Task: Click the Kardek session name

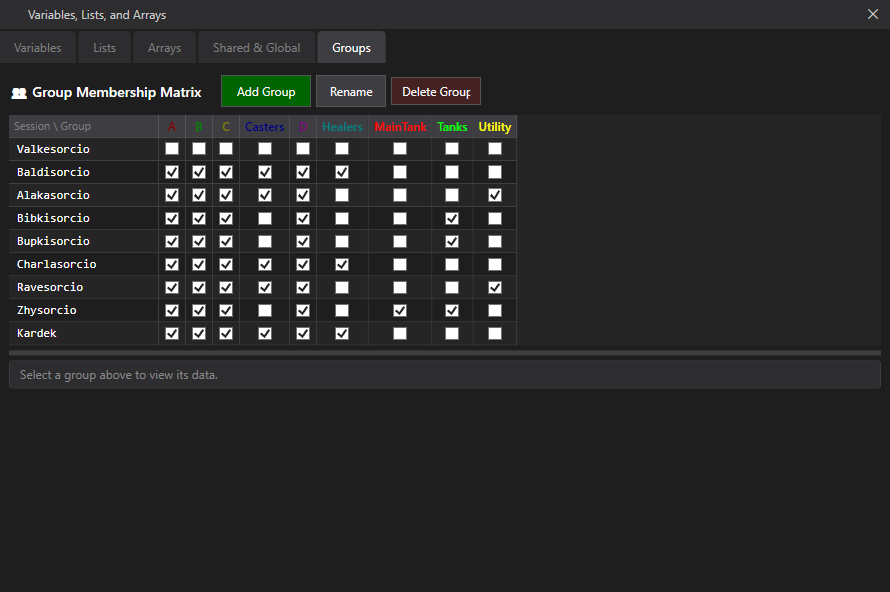Action: [36, 333]
